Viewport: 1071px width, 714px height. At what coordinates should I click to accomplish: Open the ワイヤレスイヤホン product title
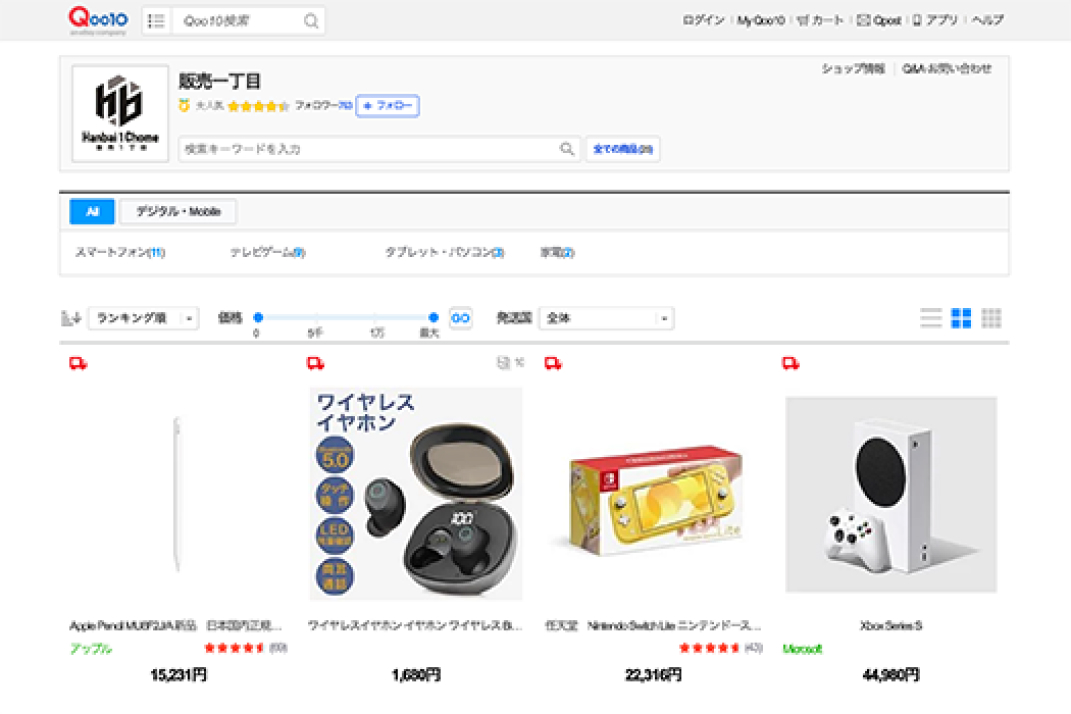click(415, 626)
